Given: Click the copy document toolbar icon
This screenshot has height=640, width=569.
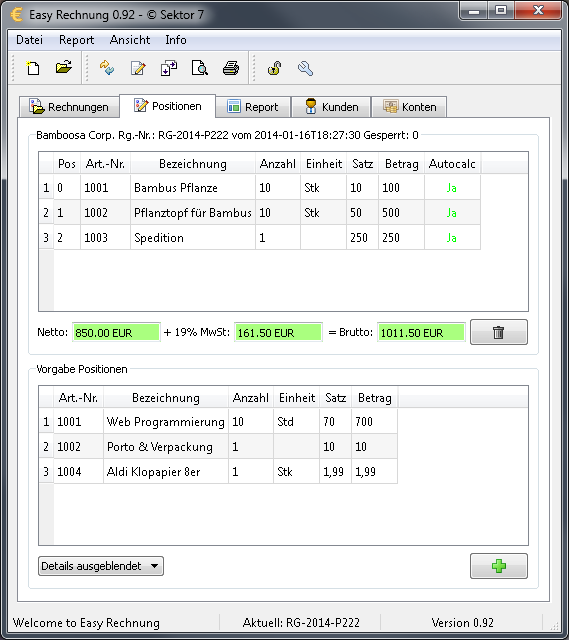Looking at the screenshot, I should [169, 68].
